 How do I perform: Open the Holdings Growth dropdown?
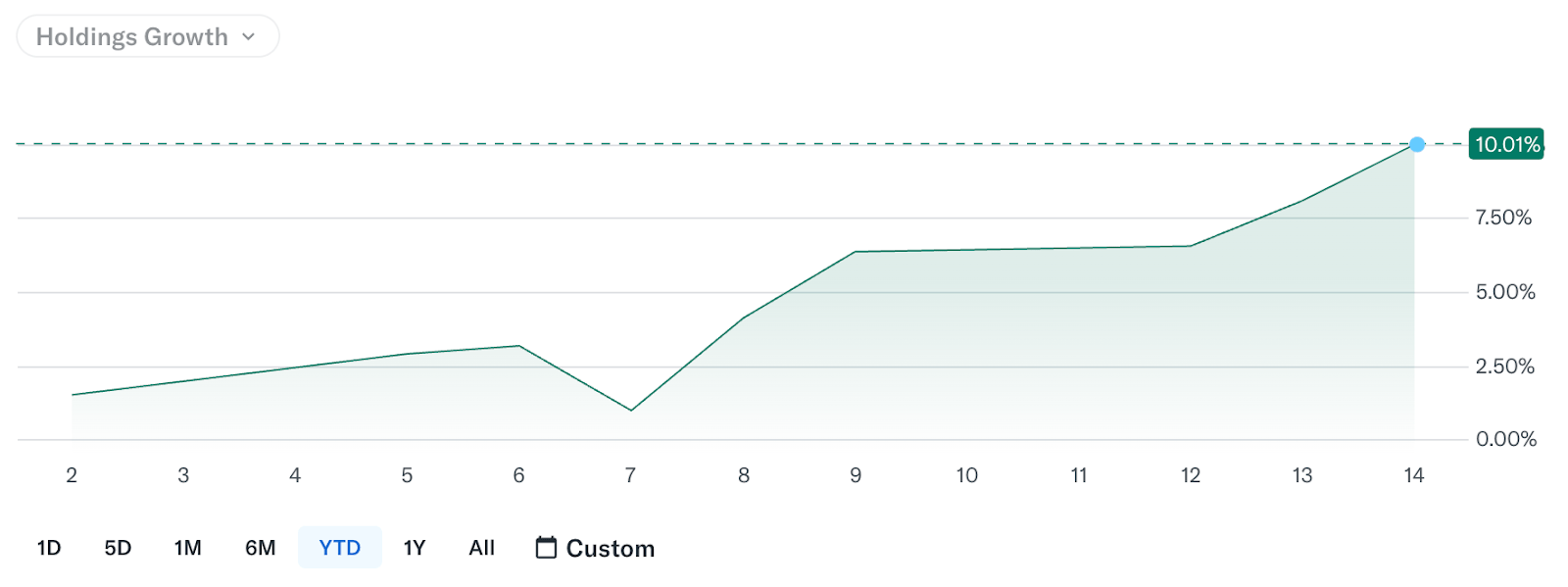pos(147,37)
